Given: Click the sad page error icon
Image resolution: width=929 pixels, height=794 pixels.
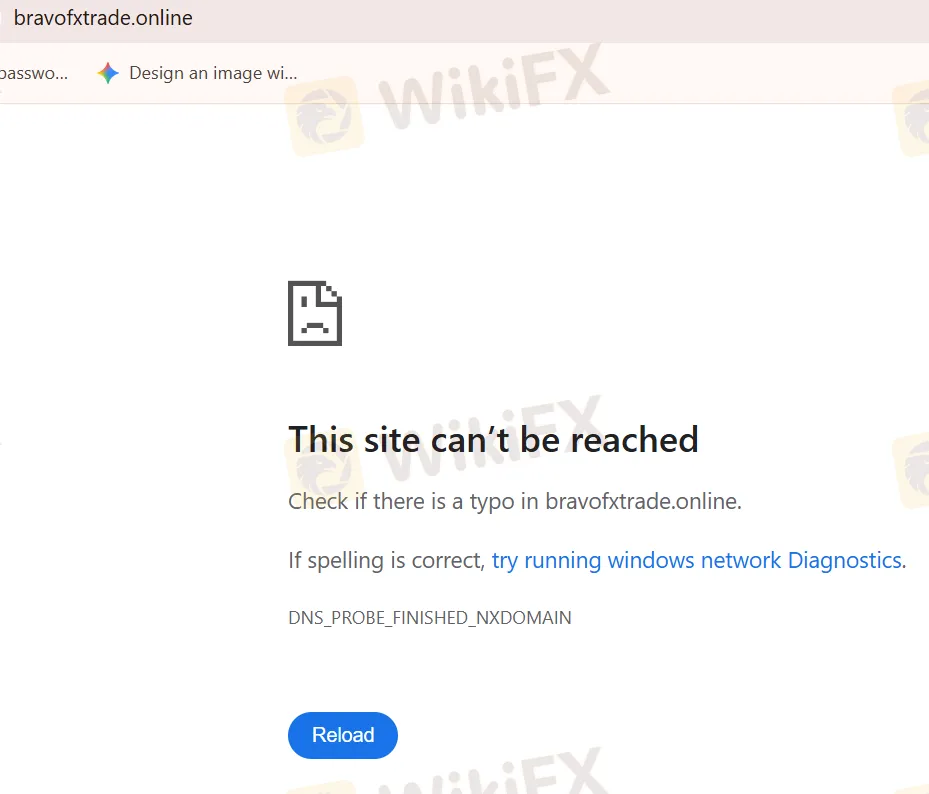Looking at the screenshot, I should click(315, 313).
